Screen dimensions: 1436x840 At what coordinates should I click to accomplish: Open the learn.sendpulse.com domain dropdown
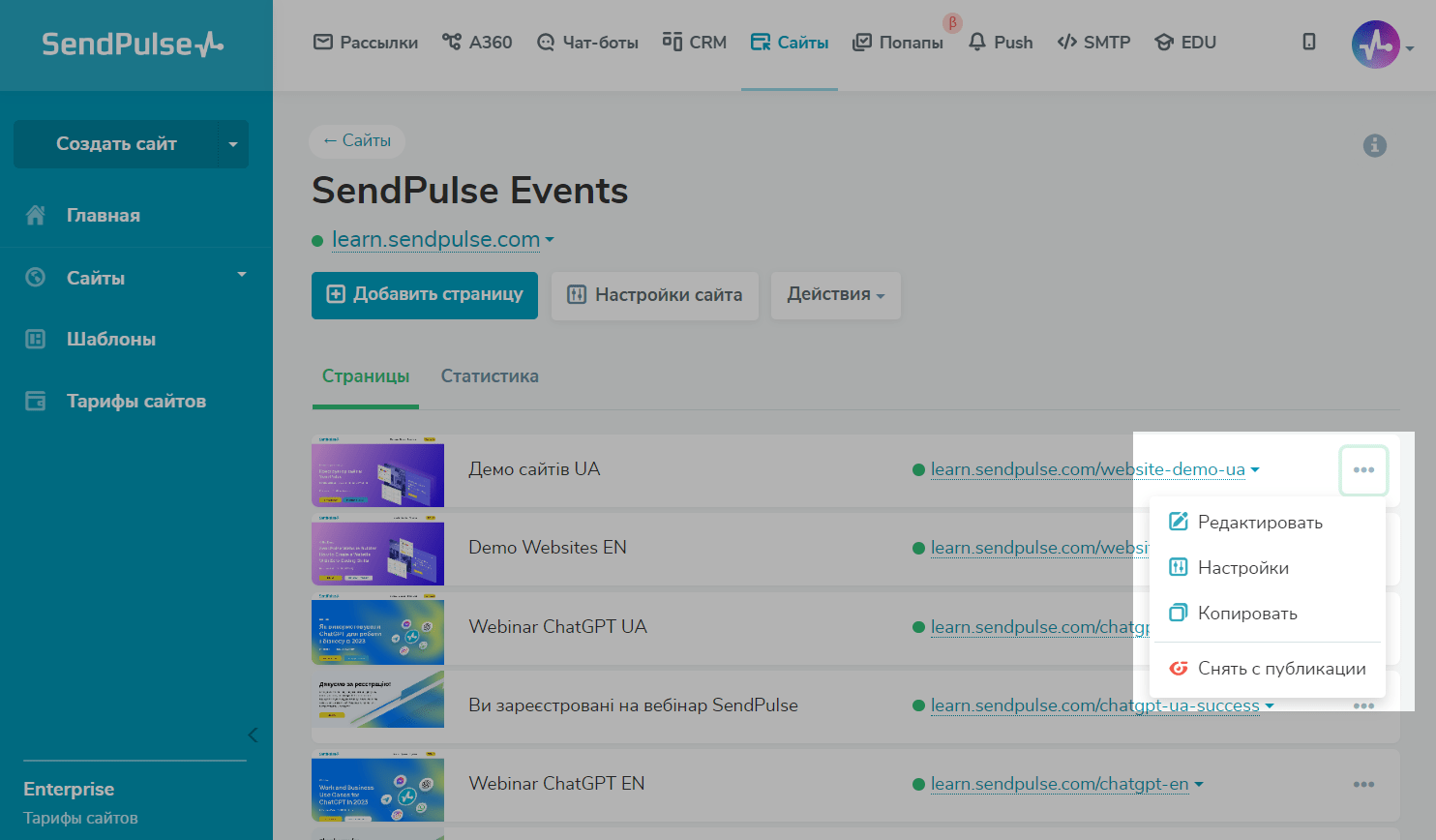point(442,239)
